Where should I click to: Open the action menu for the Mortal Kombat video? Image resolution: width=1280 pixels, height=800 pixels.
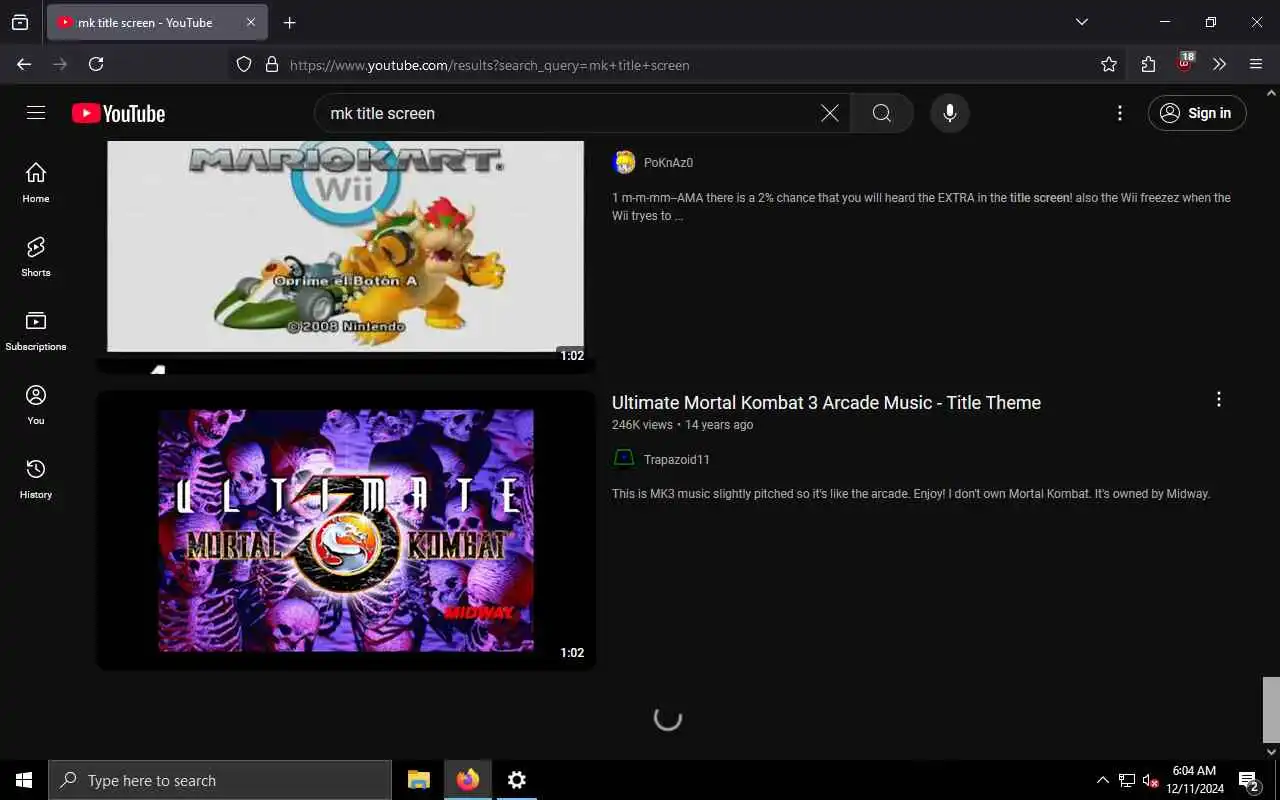(x=1218, y=399)
